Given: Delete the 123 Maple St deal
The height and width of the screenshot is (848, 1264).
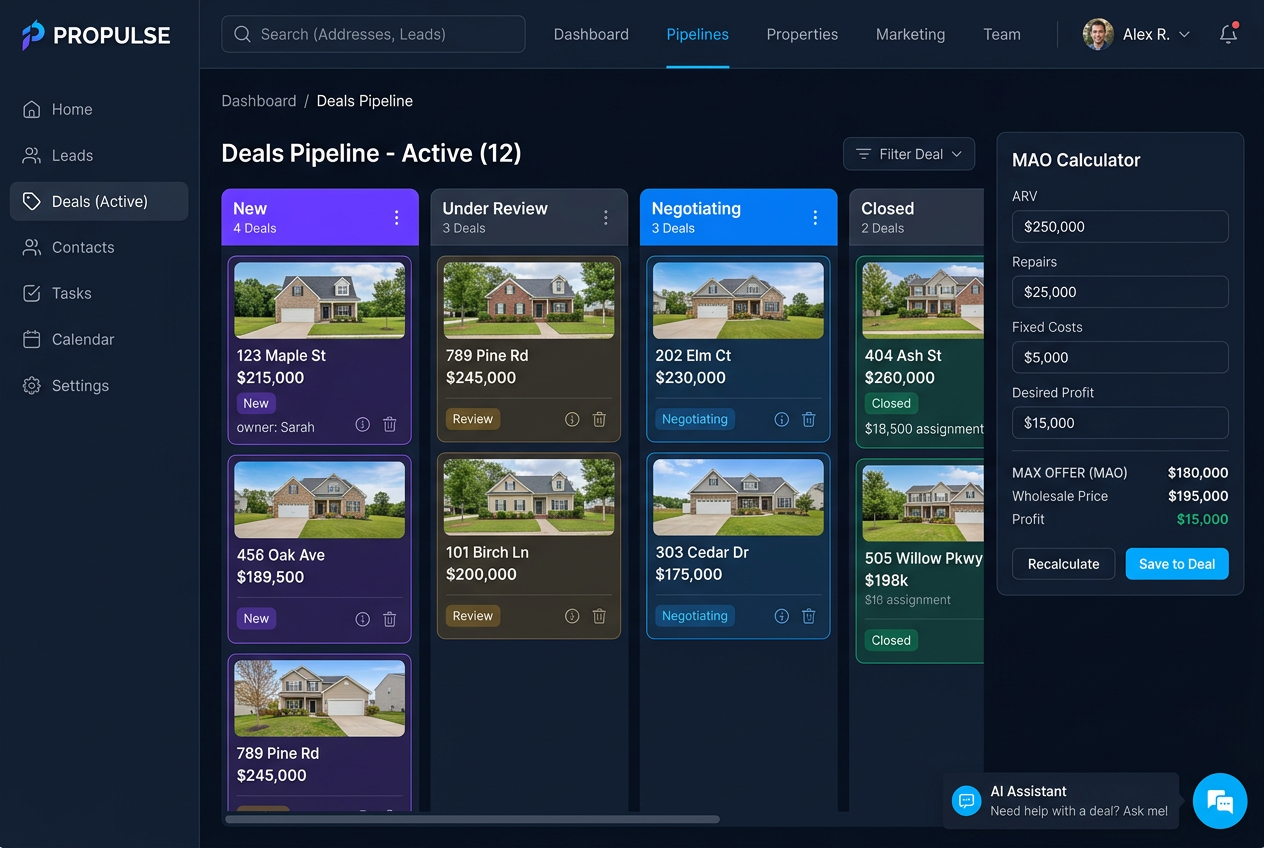Looking at the screenshot, I should point(390,424).
